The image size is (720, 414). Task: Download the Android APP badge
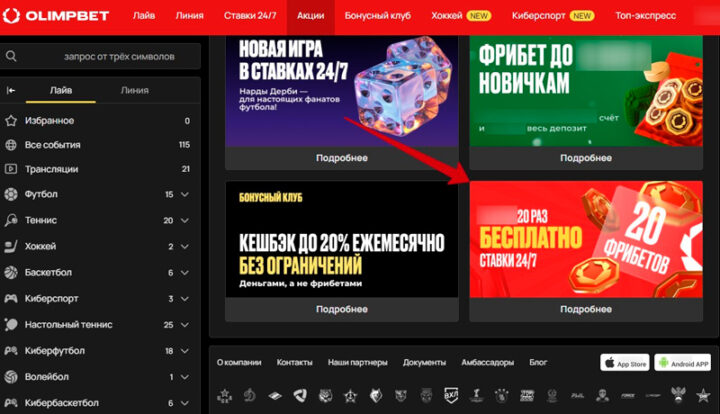pos(682,363)
